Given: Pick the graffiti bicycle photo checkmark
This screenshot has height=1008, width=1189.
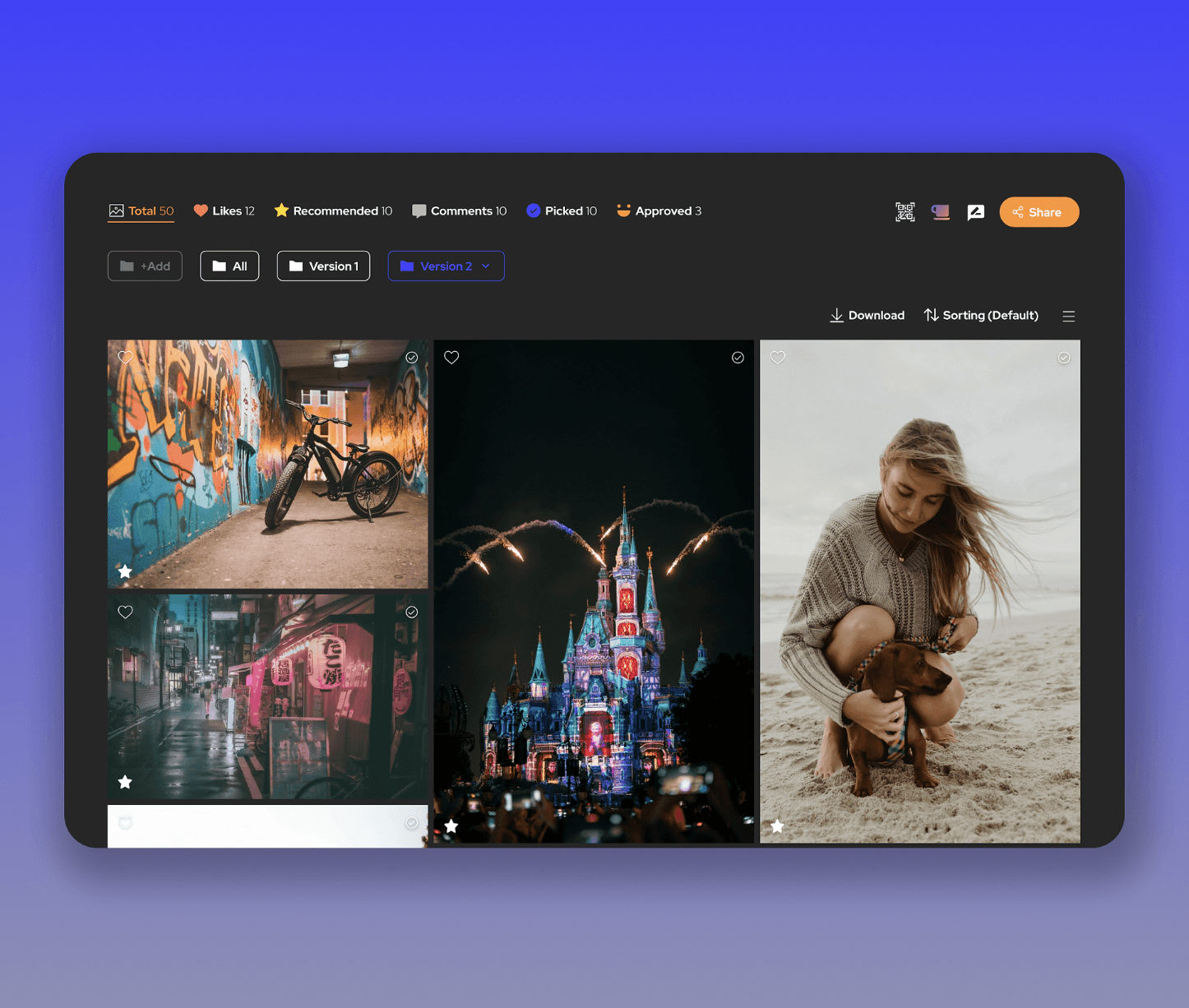Looking at the screenshot, I should (412, 358).
